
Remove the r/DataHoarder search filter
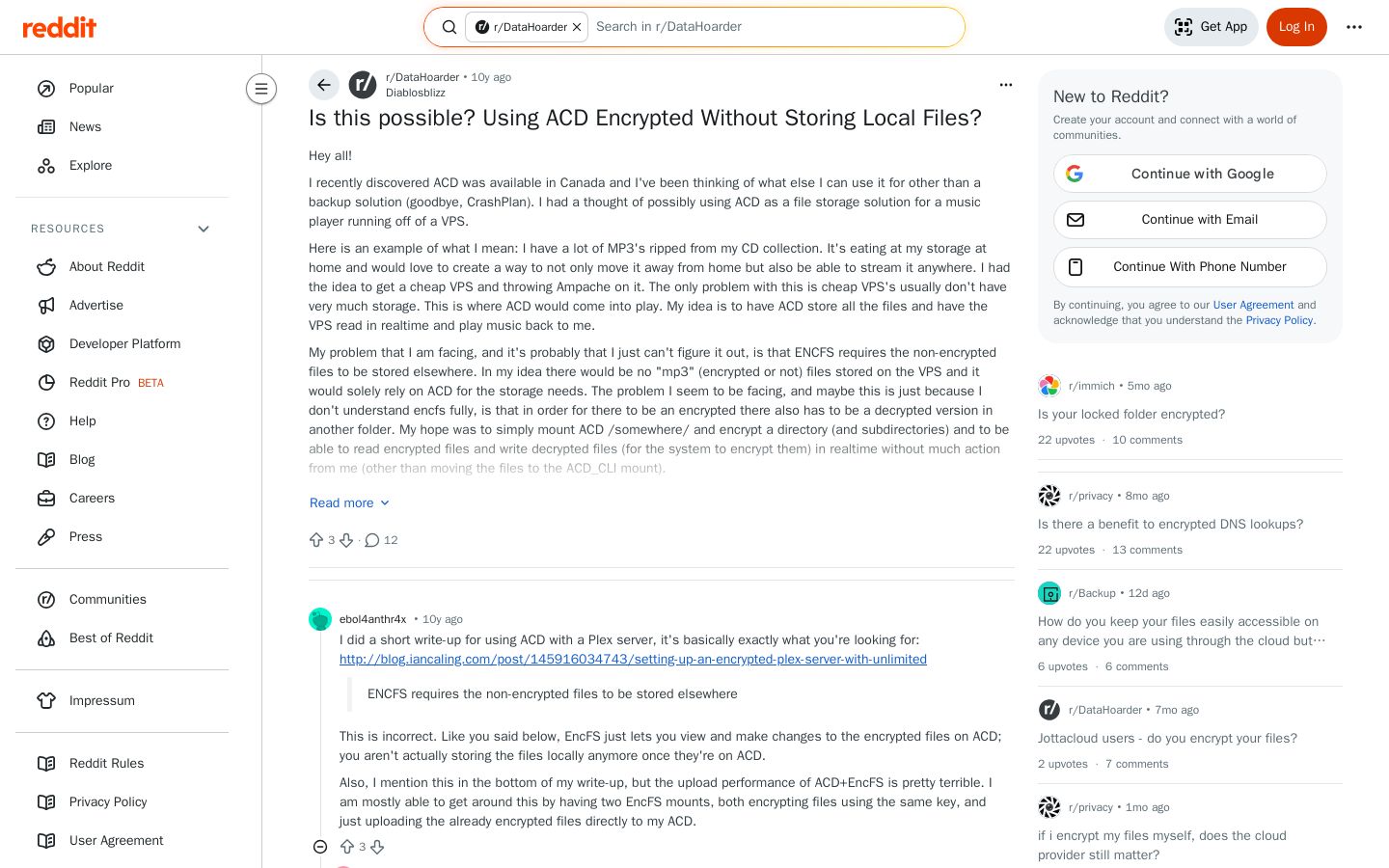click(577, 27)
